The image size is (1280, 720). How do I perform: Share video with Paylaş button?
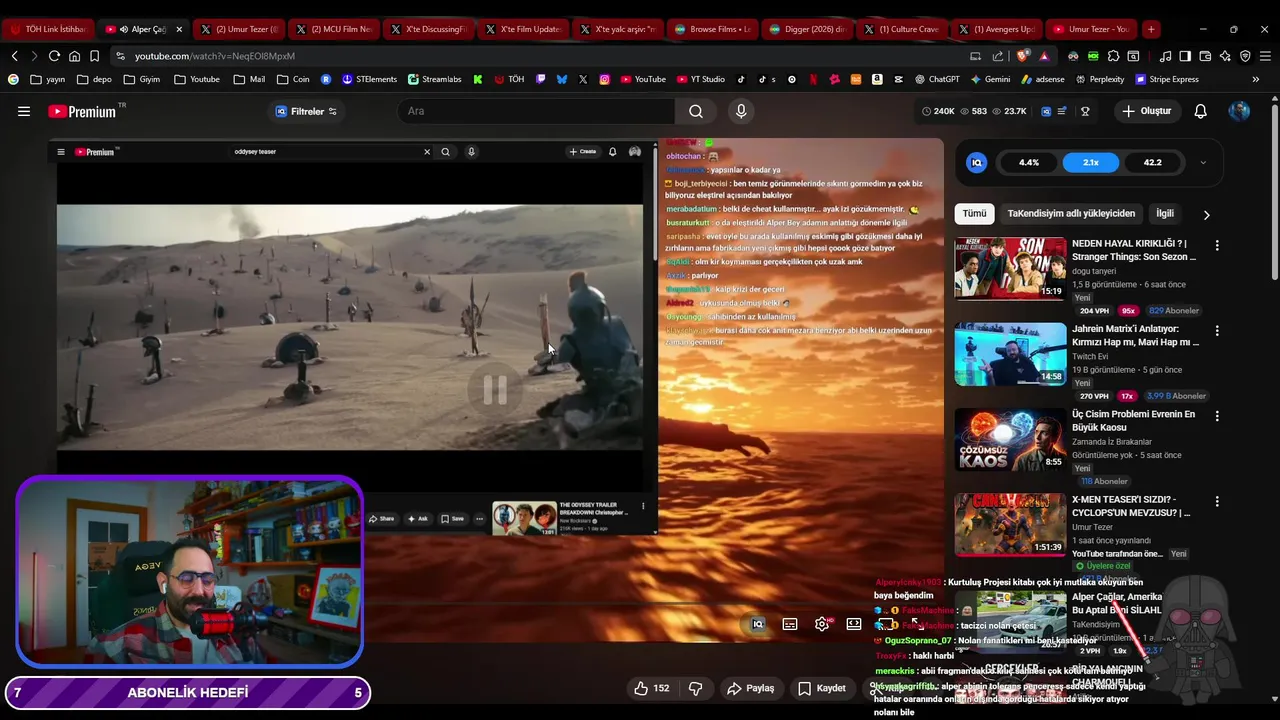tap(751, 688)
